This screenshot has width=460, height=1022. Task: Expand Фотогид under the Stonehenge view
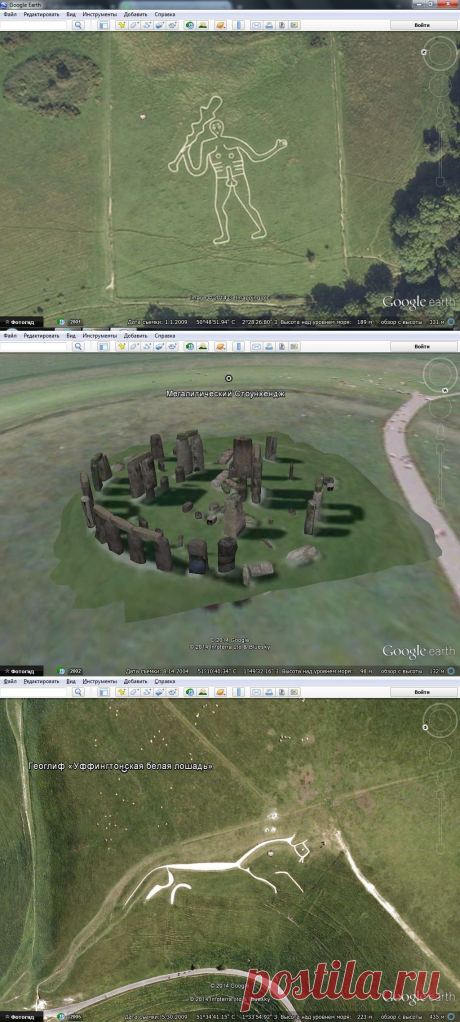point(22,670)
